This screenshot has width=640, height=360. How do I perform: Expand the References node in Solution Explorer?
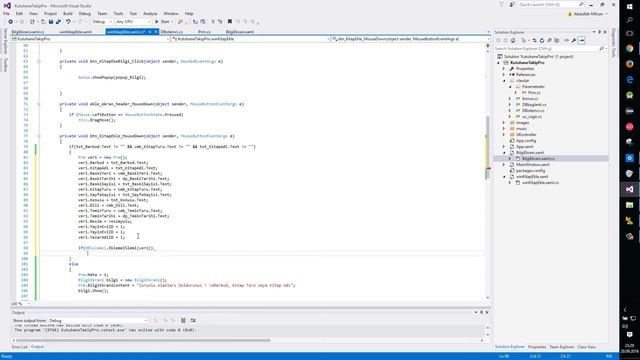(x=504, y=75)
